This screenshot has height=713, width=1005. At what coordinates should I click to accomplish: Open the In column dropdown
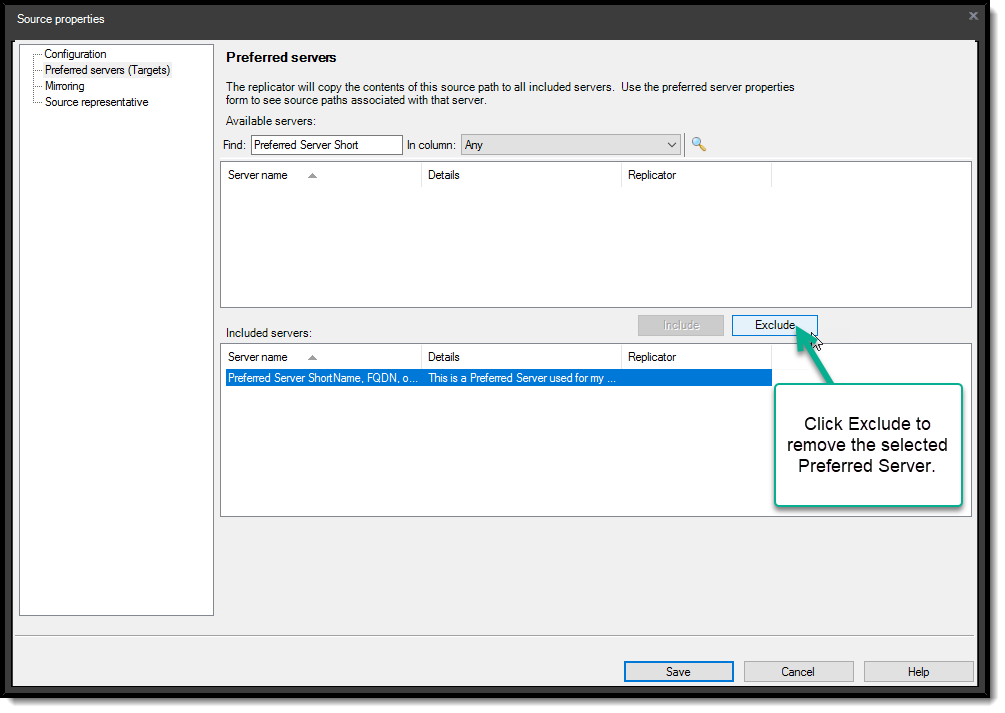(570, 144)
